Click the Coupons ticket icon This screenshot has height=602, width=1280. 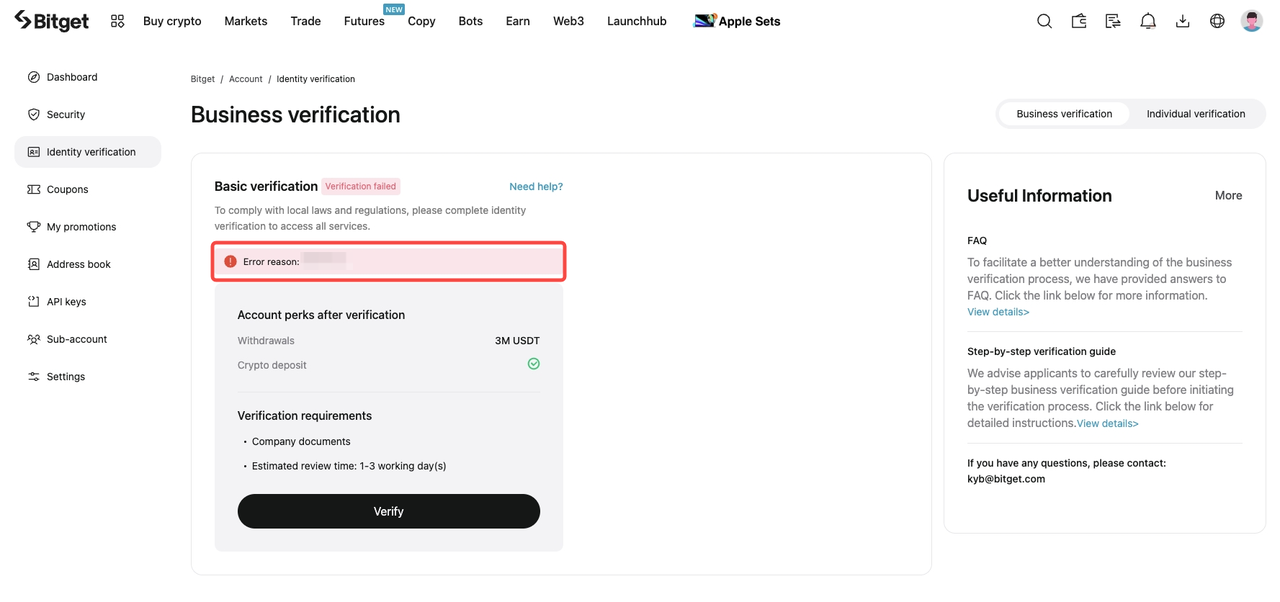(x=34, y=190)
